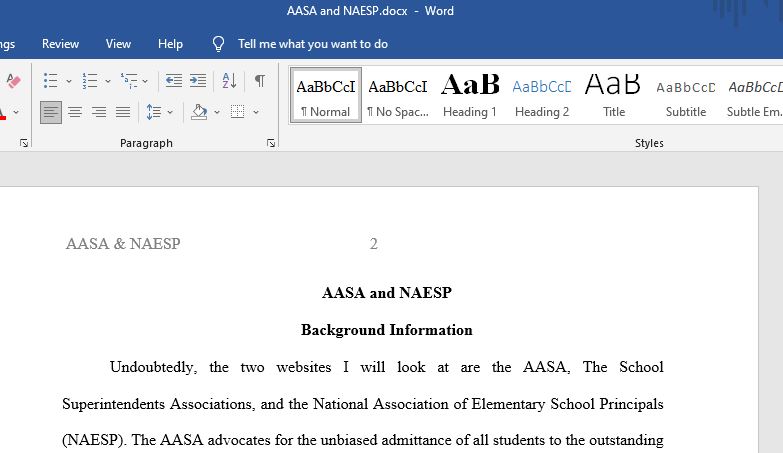Select the No Spacing style
The image size is (783, 453).
(397, 95)
